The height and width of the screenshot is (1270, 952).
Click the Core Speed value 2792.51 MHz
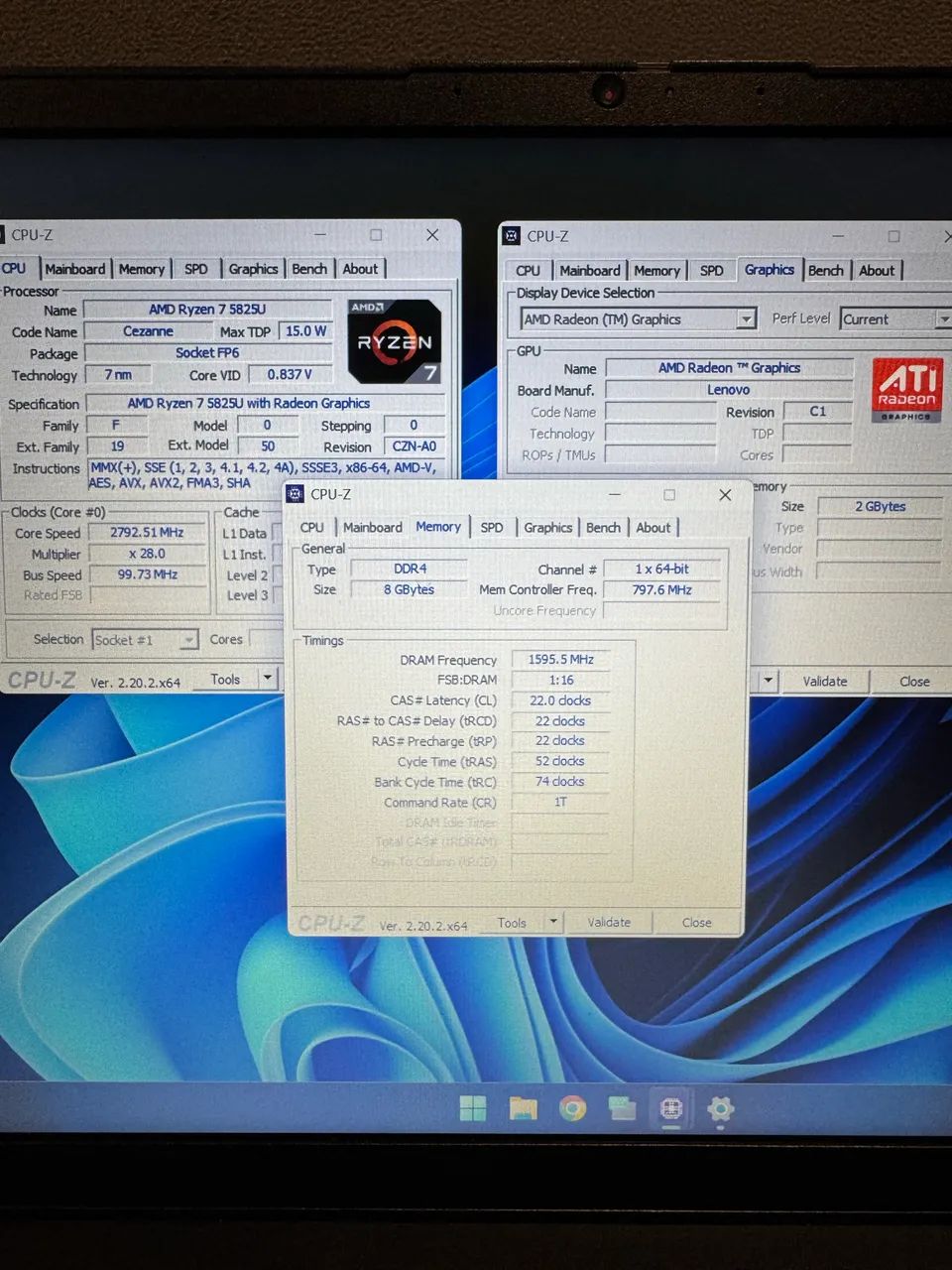click(147, 533)
